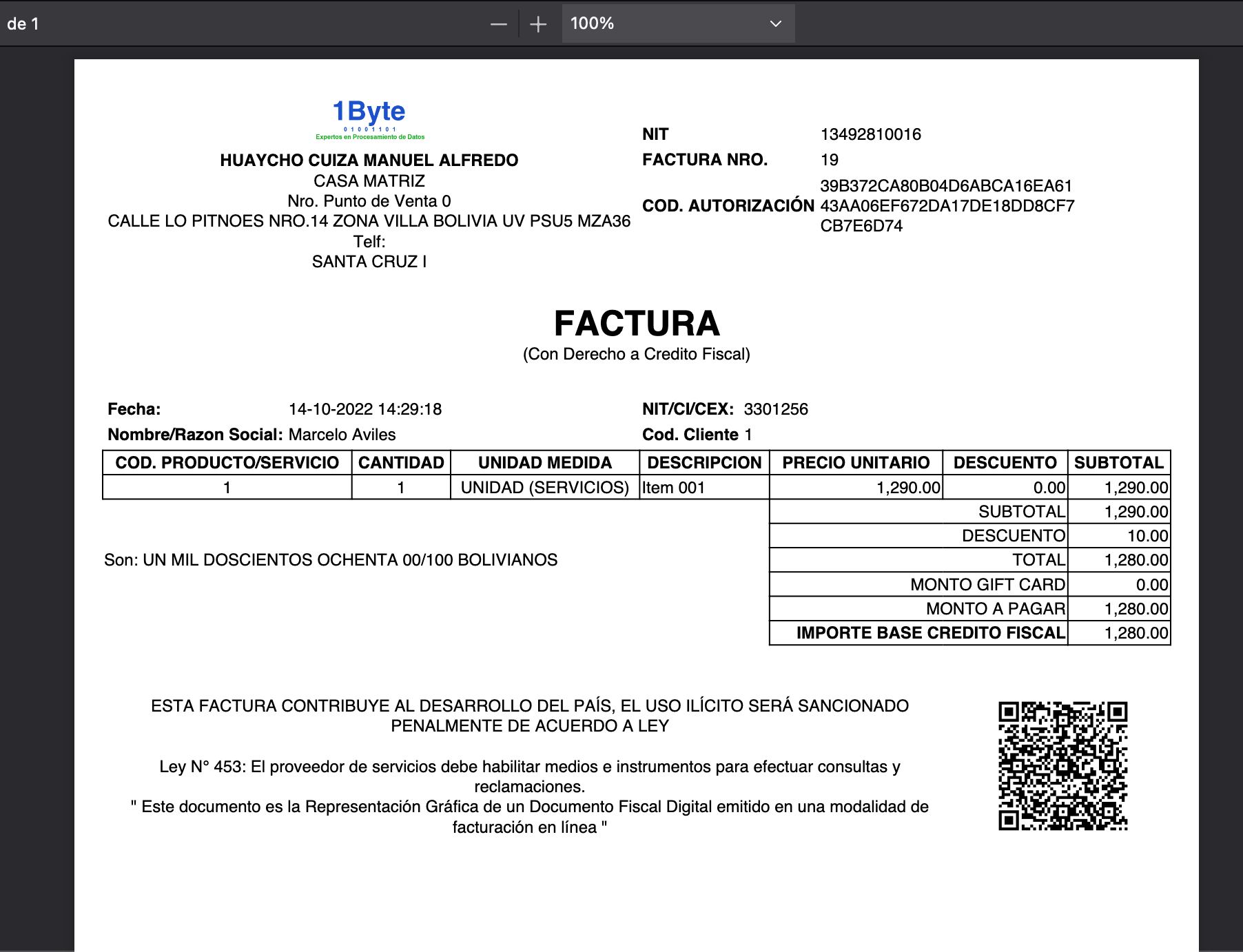Click the large FACTURA heading
The image size is (1243, 952).
636,324
